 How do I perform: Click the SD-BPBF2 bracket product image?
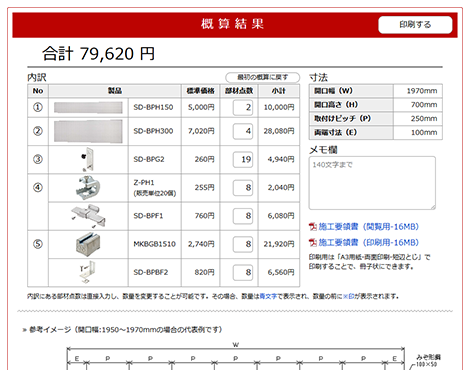(x=88, y=272)
